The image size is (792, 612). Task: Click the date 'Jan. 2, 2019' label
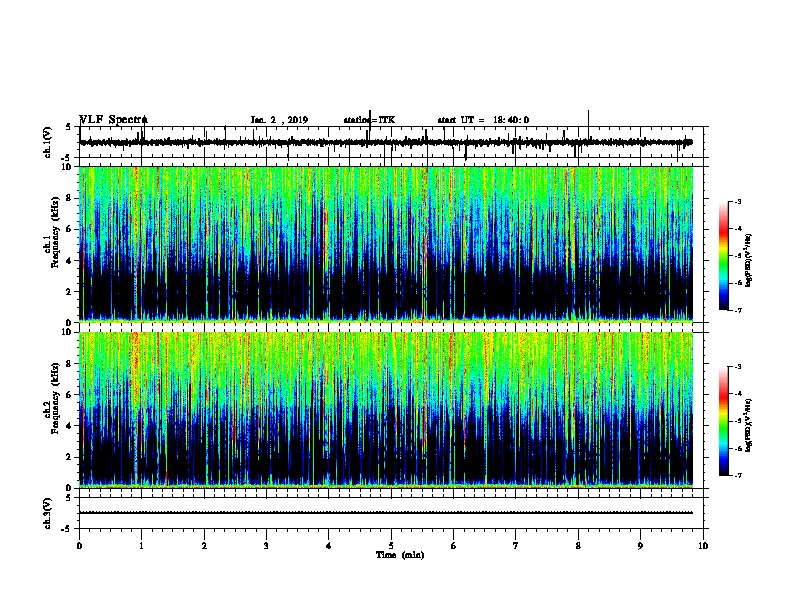tap(279, 120)
